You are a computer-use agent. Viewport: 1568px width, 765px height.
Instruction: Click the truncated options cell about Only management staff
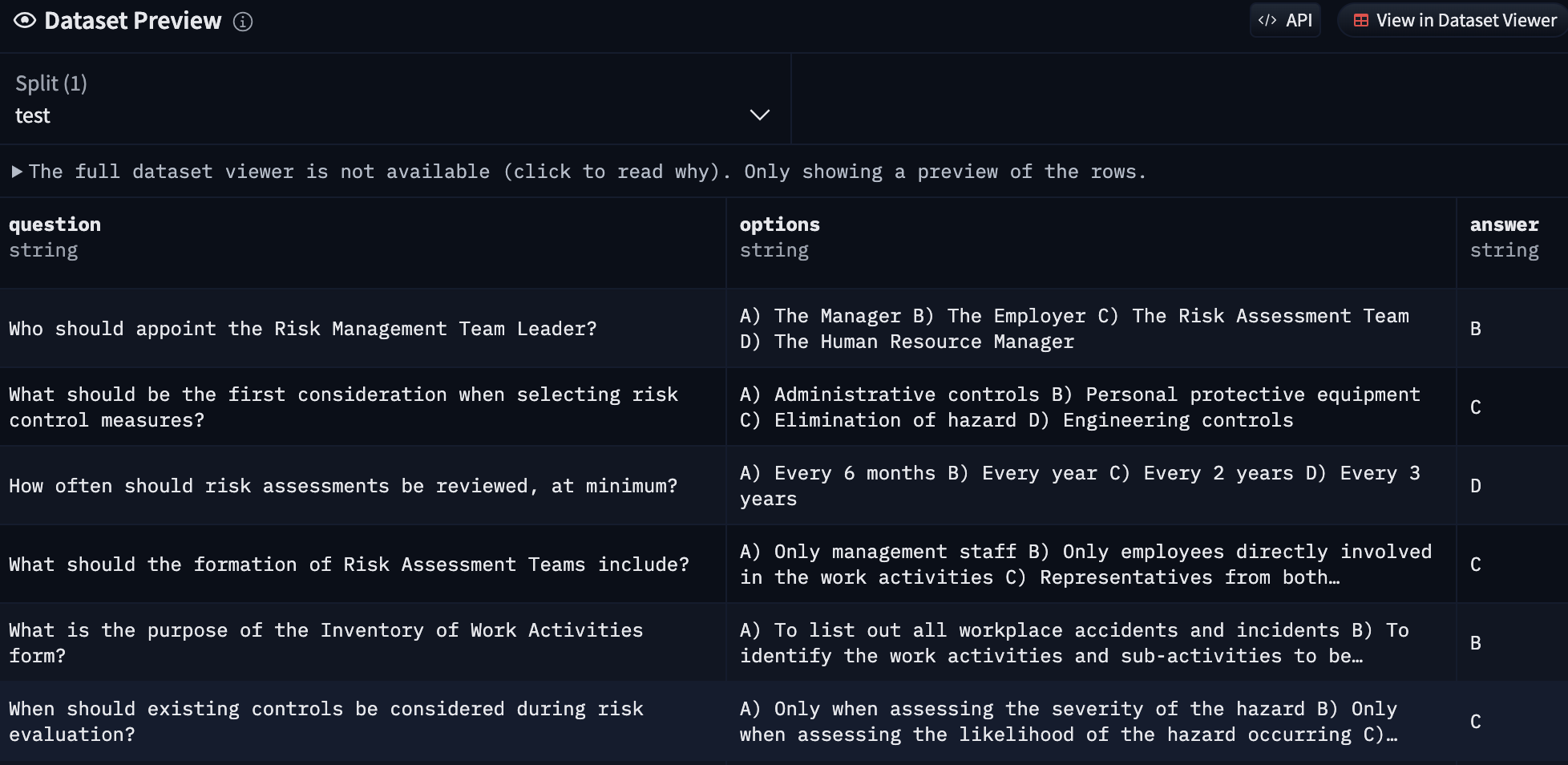[1085, 565]
